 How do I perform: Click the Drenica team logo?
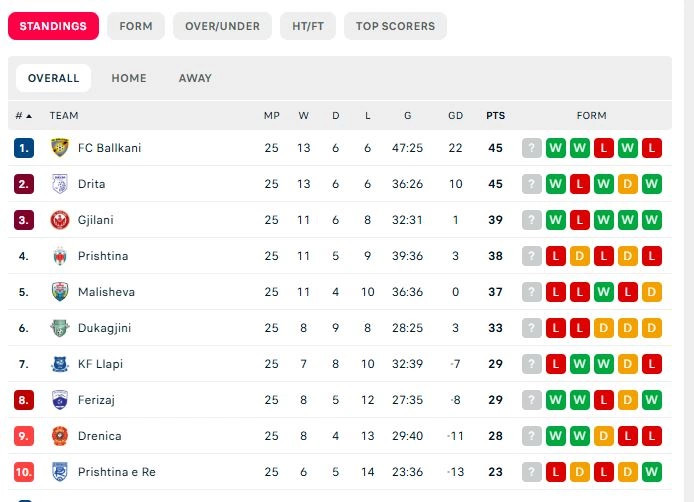tap(59, 436)
